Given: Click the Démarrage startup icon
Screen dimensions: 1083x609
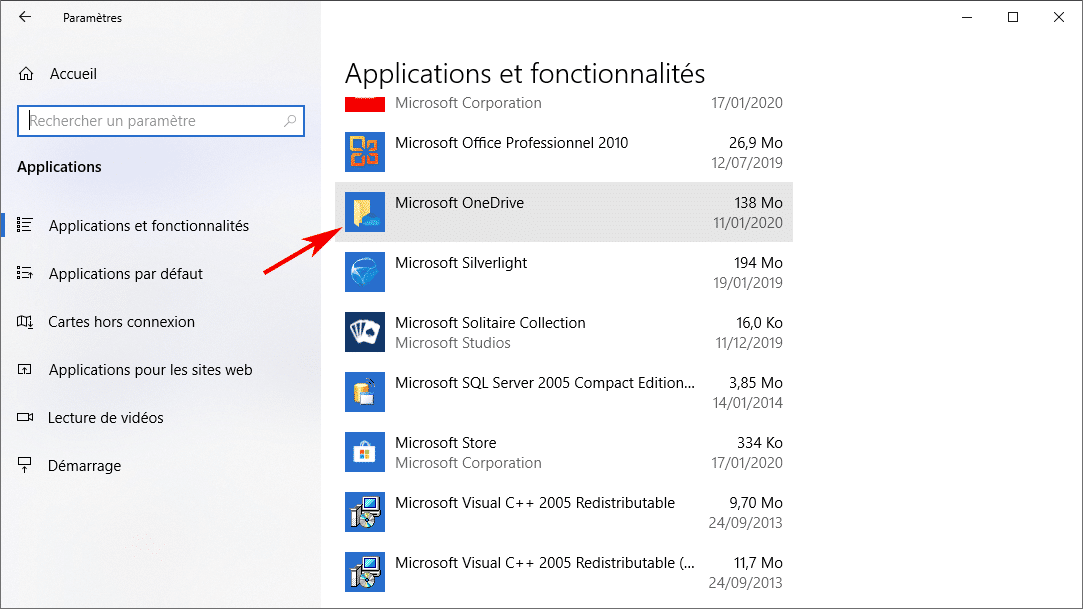Looking at the screenshot, I should click(25, 465).
